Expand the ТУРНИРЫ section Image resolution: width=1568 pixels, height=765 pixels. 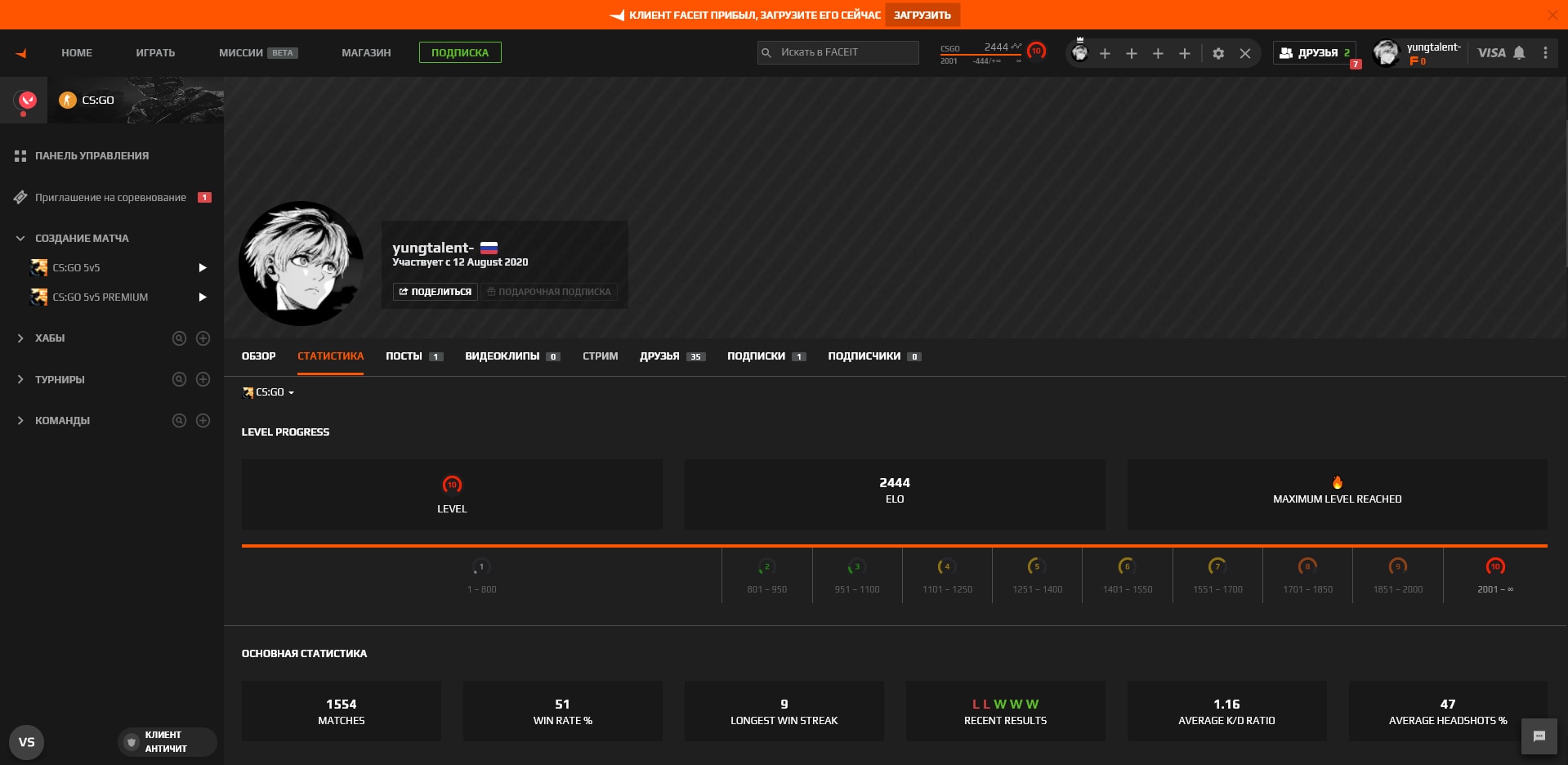point(20,379)
